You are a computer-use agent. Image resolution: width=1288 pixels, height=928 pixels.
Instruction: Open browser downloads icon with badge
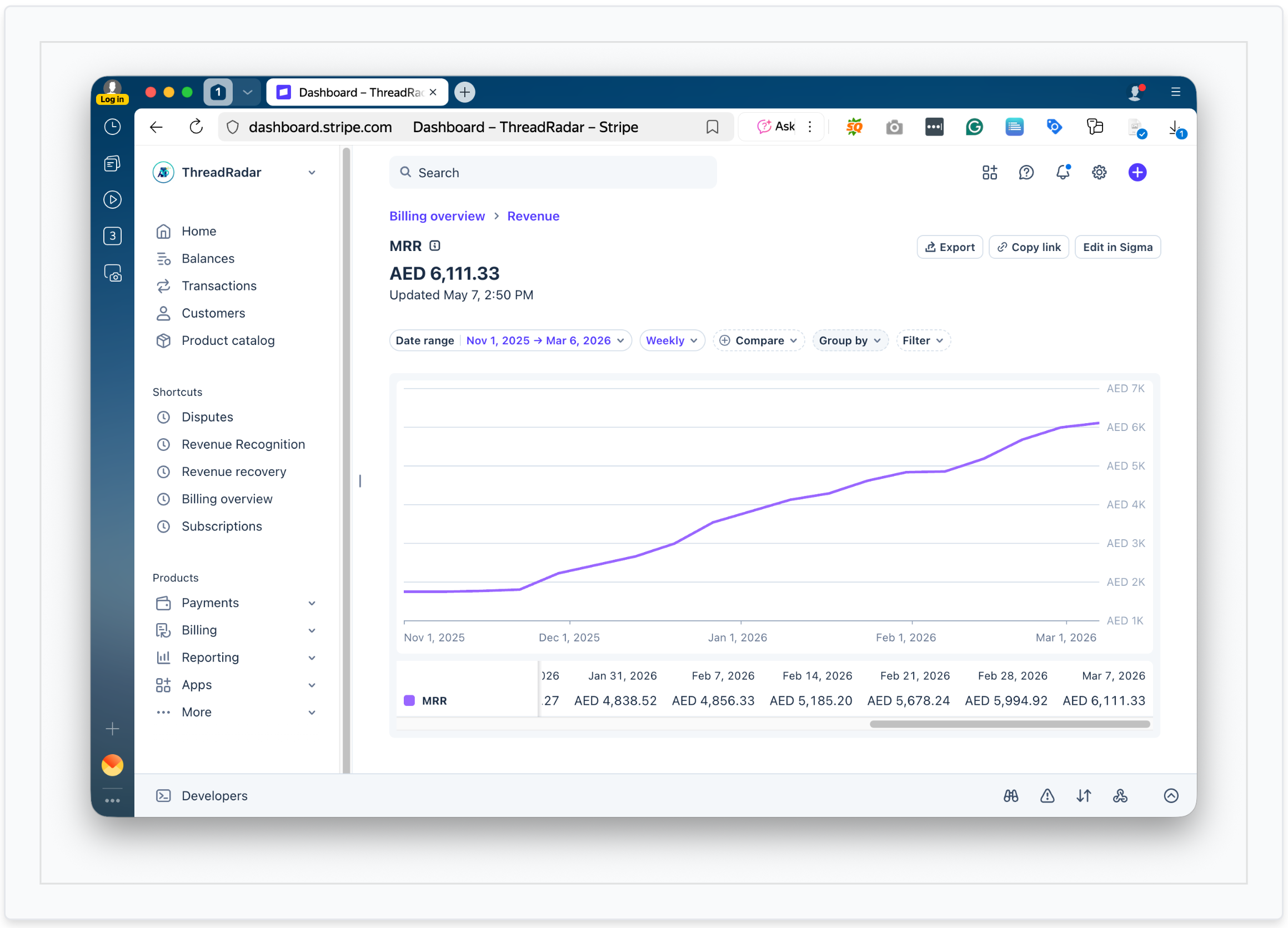click(1177, 128)
